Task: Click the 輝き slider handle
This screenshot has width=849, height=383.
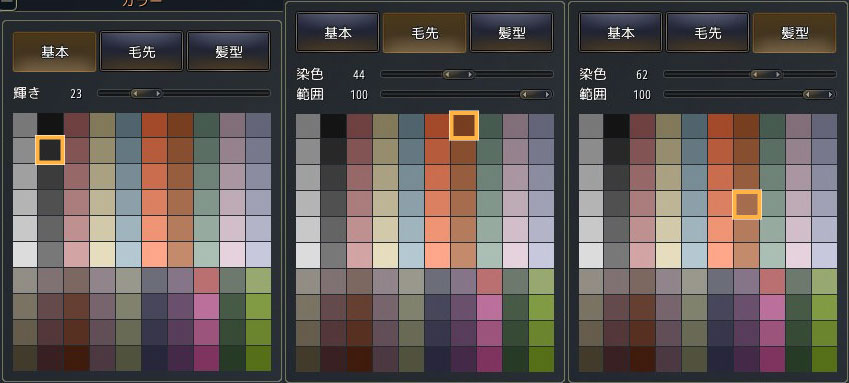Action: [x=146, y=94]
